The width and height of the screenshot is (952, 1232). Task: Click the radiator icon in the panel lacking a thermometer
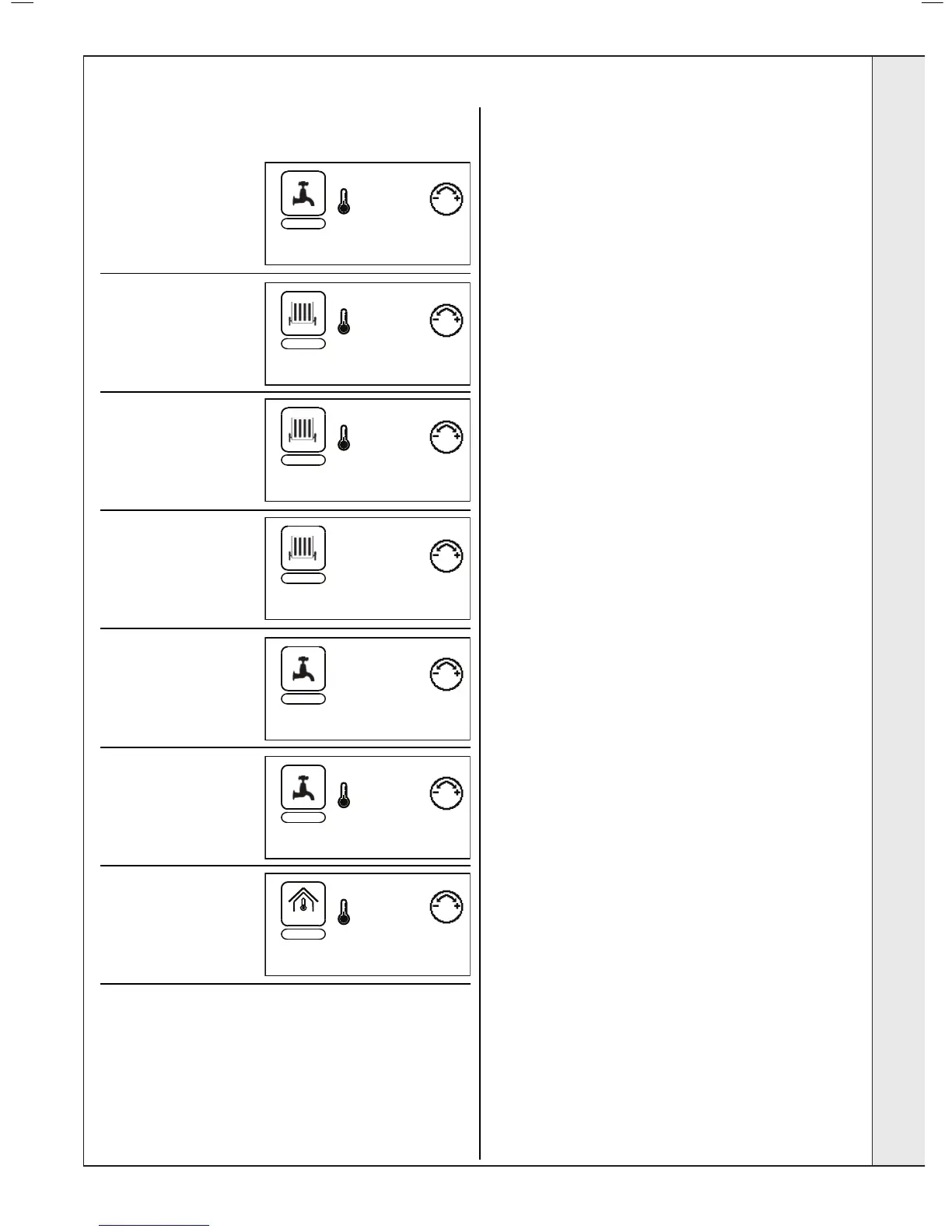[303, 548]
